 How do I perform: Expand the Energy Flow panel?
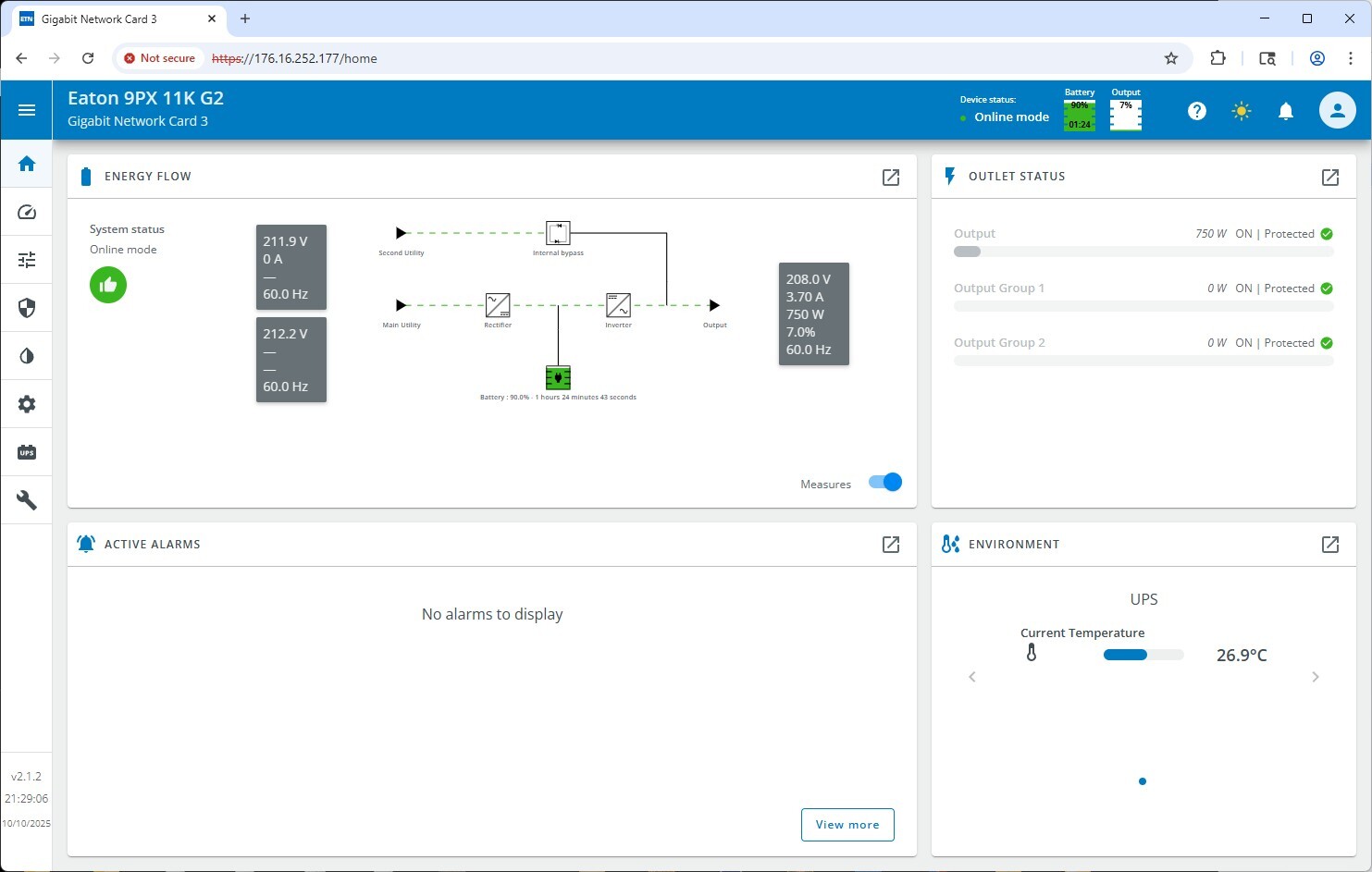pos(890,178)
